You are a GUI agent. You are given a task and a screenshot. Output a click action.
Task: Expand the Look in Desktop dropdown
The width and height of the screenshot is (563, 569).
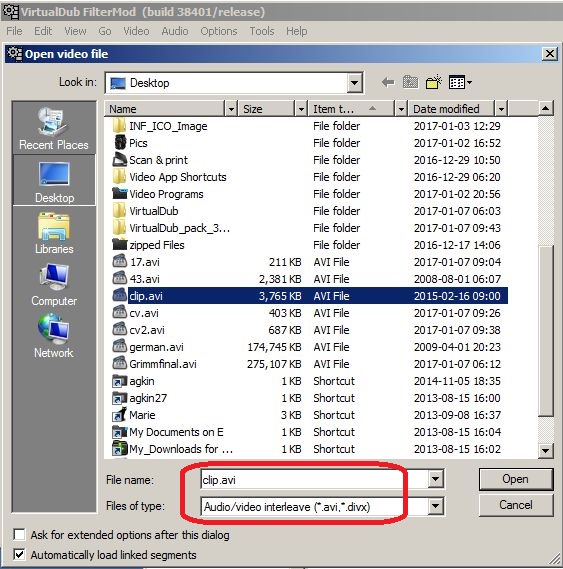point(354,83)
